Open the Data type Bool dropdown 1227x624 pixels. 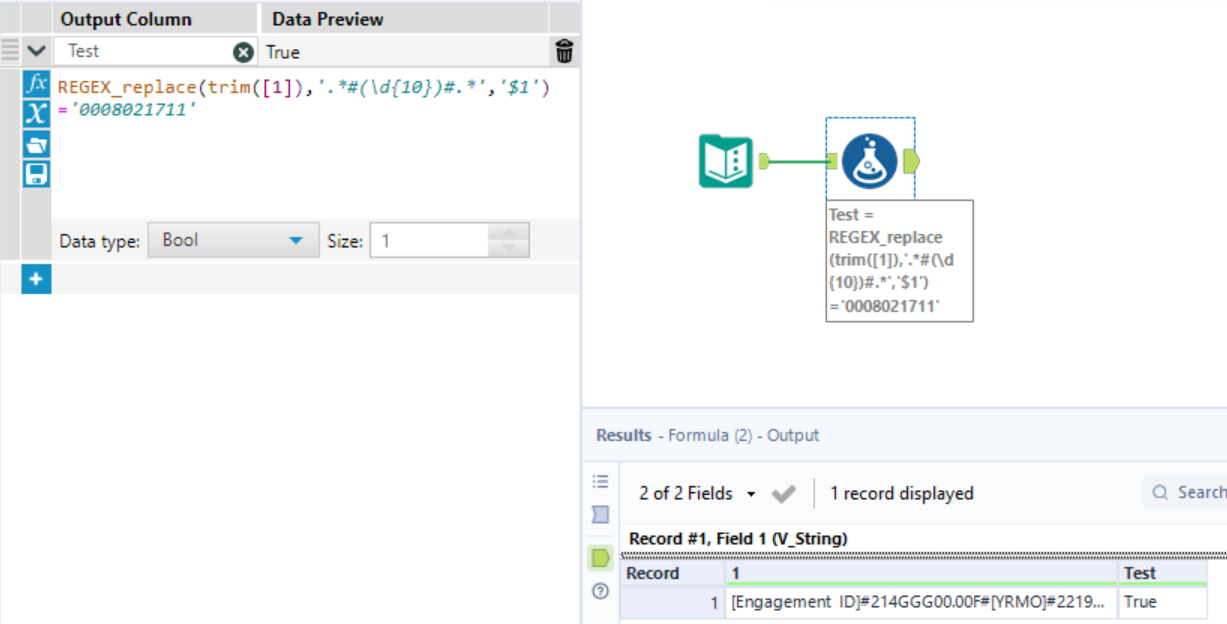(233, 241)
